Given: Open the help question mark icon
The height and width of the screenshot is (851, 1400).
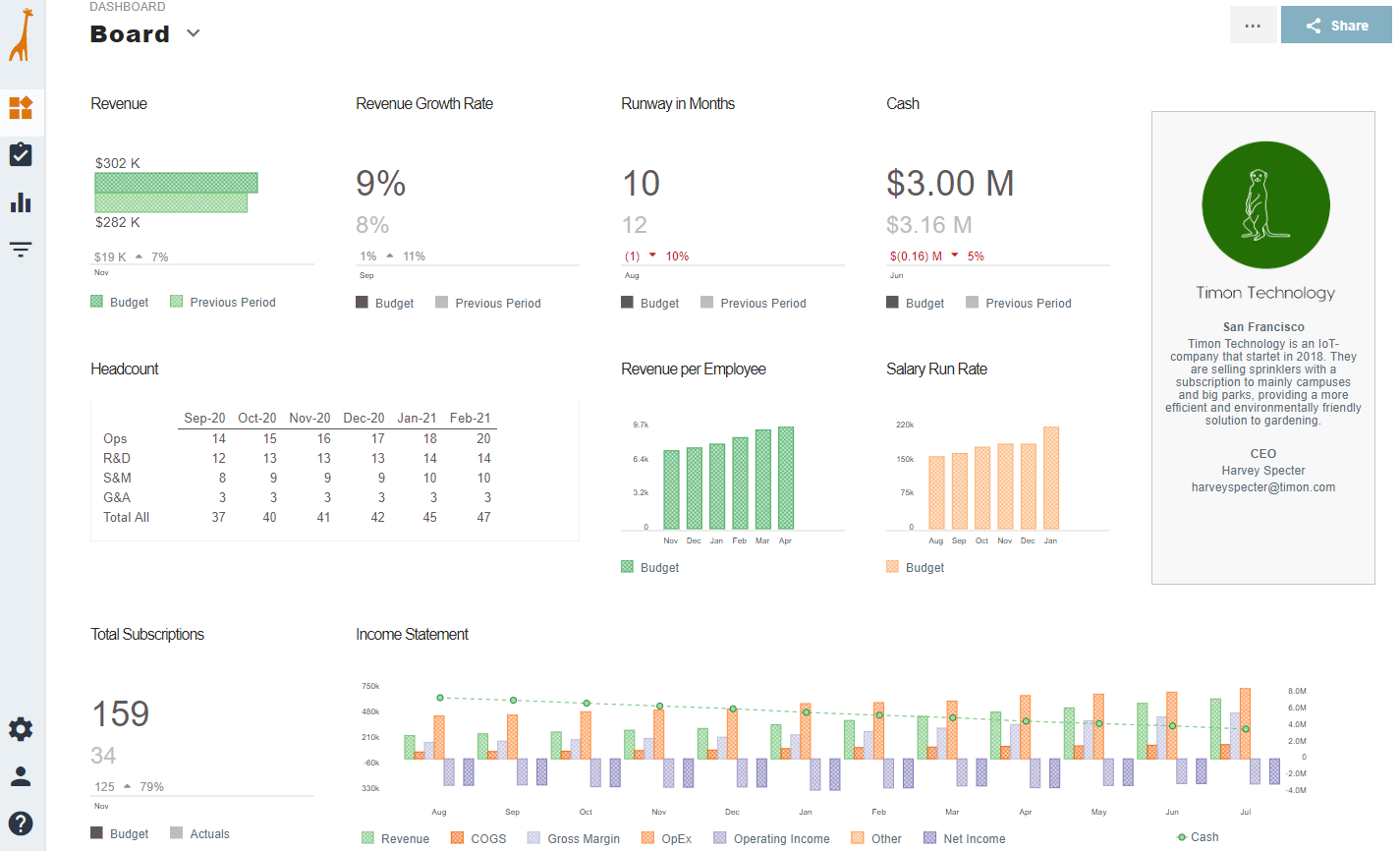Looking at the screenshot, I should (x=21, y=823).
